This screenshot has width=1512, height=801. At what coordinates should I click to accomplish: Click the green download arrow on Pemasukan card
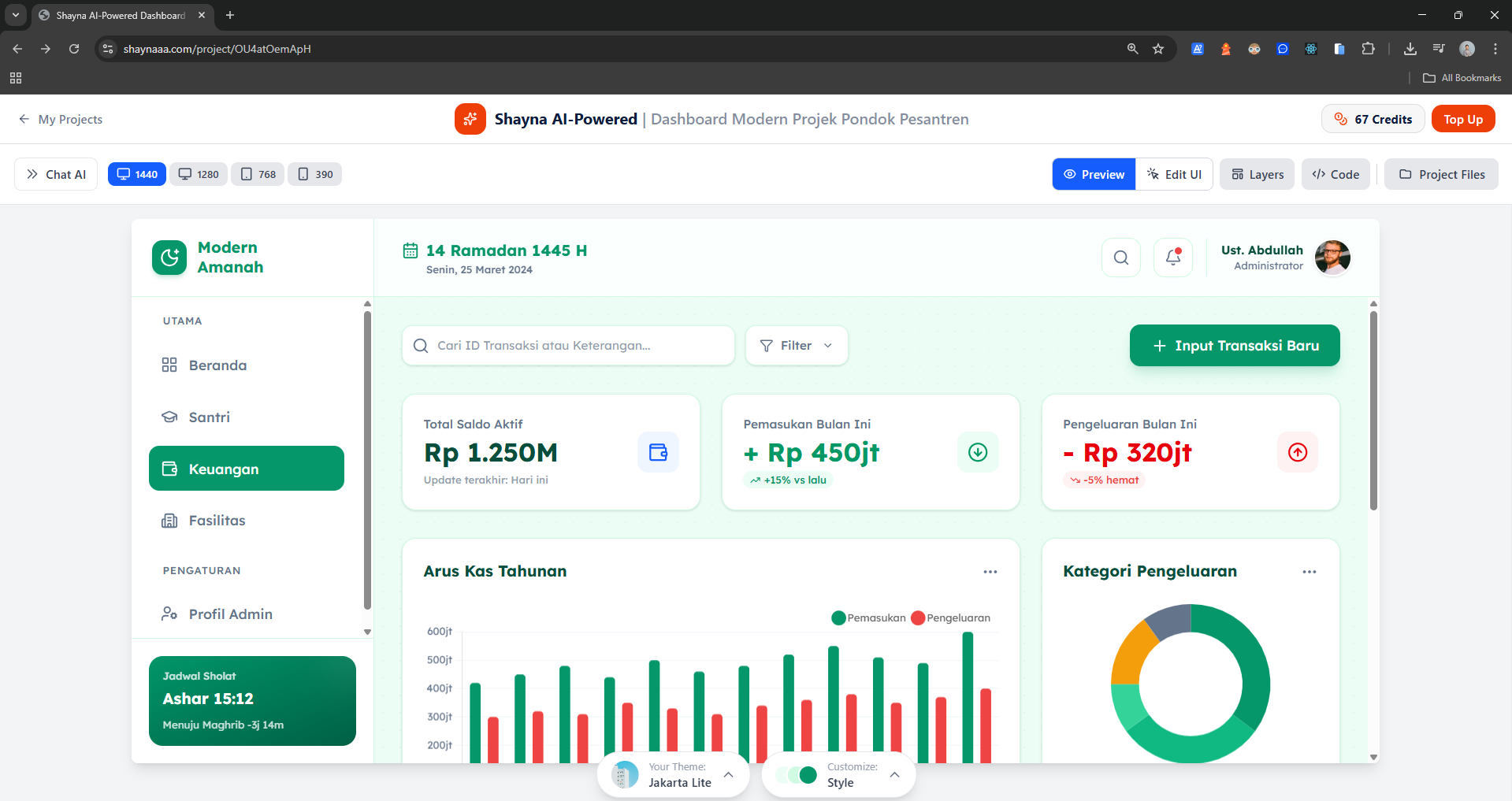pos(977,452)
